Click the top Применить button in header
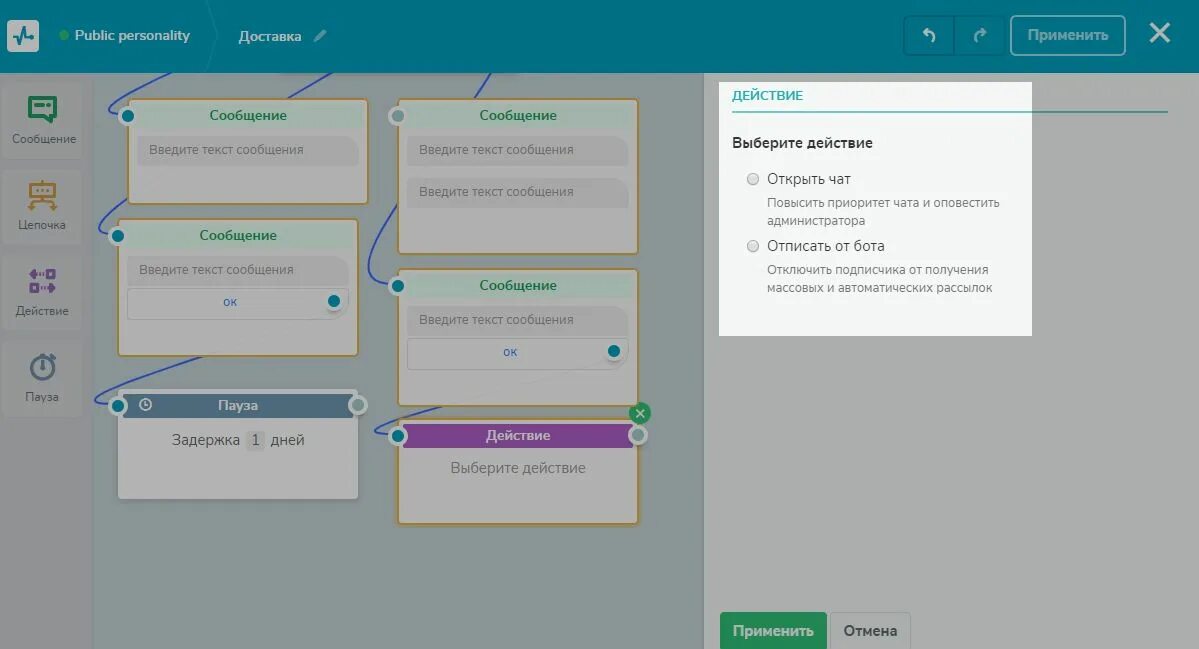Viewport: 1199px width, 649px height. coord(1067,35)
